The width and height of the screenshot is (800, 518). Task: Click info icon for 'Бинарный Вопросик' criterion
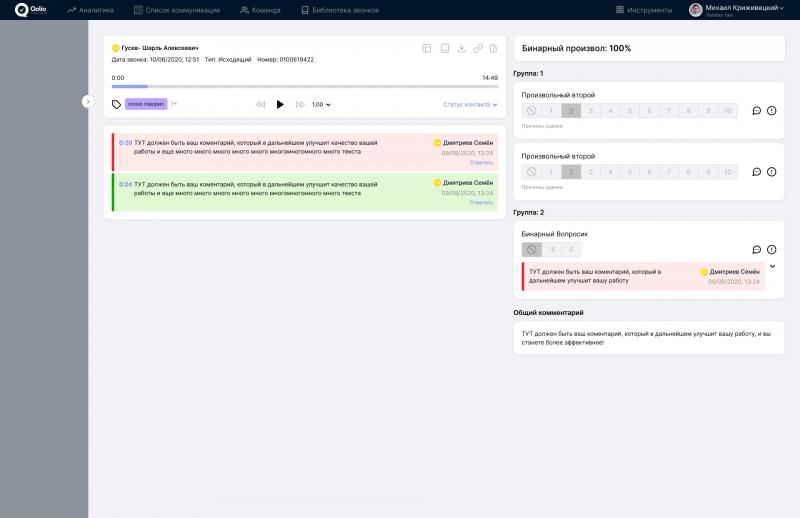pos(771,249)
